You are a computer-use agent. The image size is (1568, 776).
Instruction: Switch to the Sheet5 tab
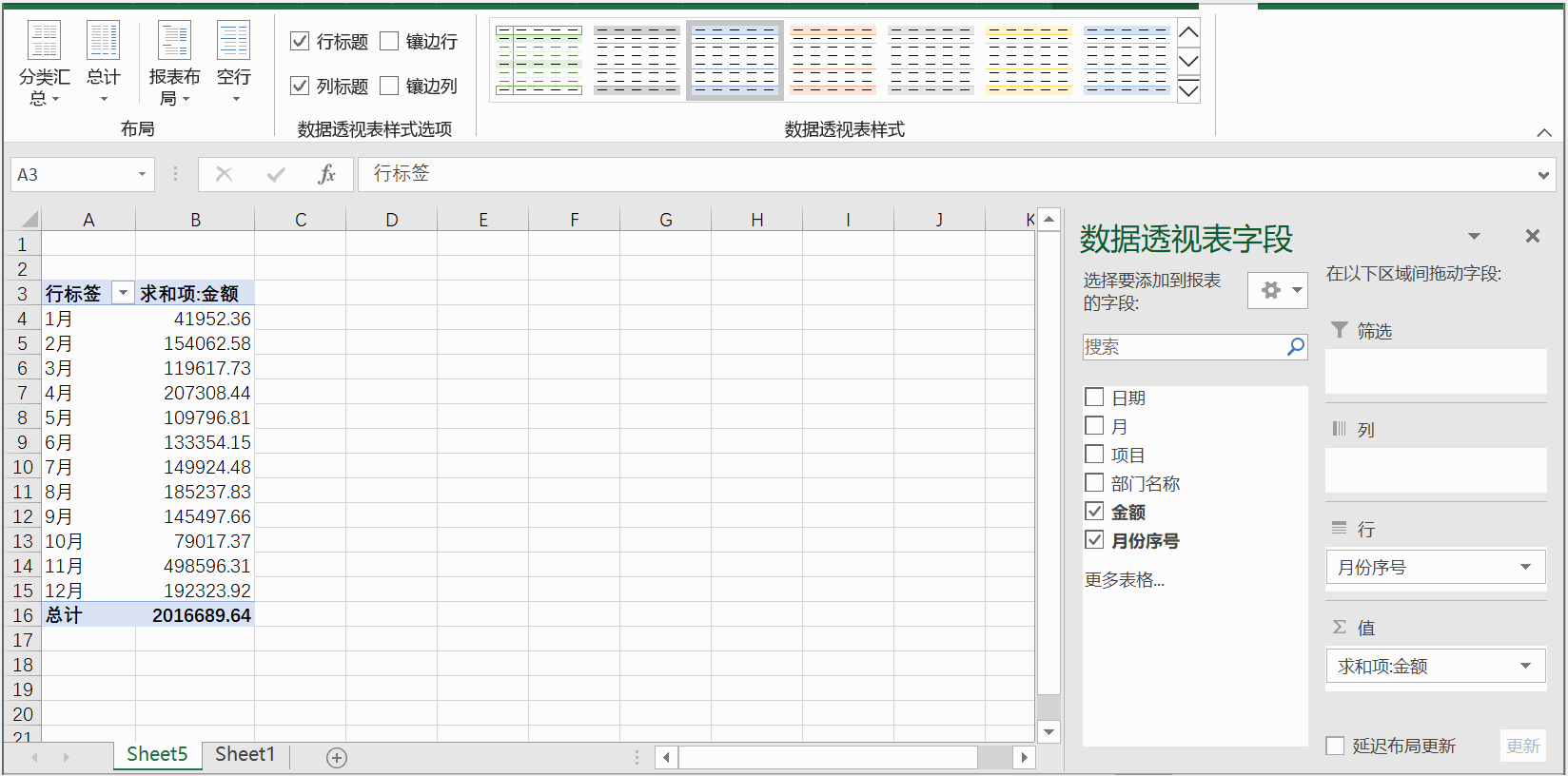tap(157, 754)
